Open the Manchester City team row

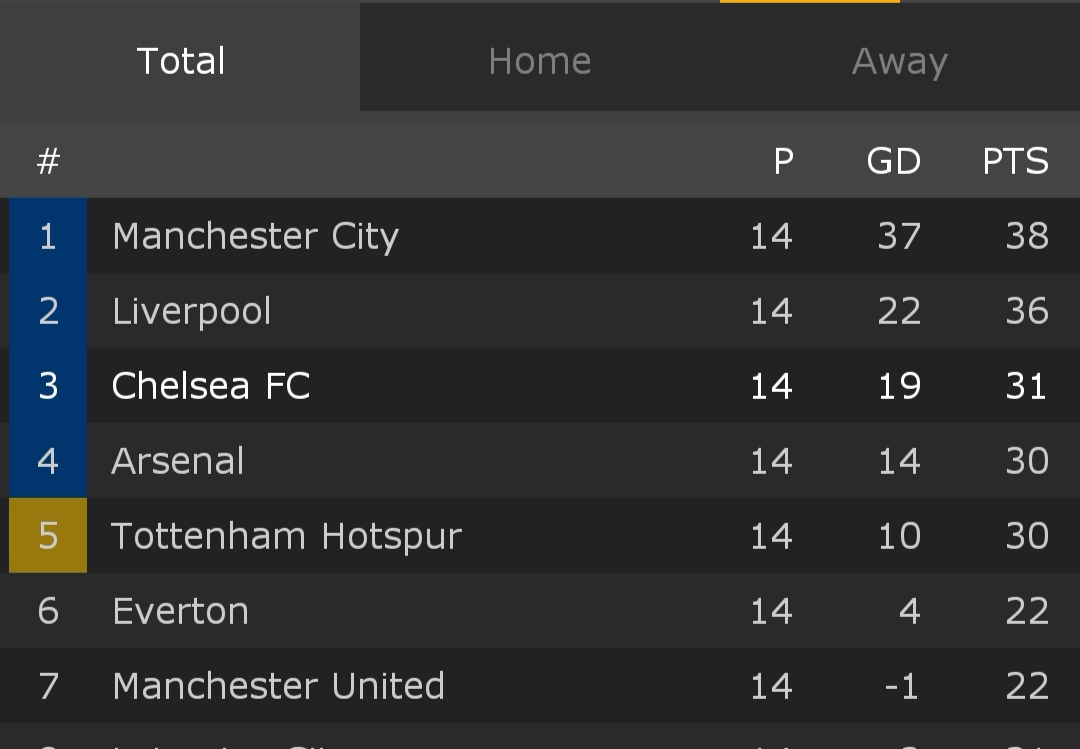point(255,236)
